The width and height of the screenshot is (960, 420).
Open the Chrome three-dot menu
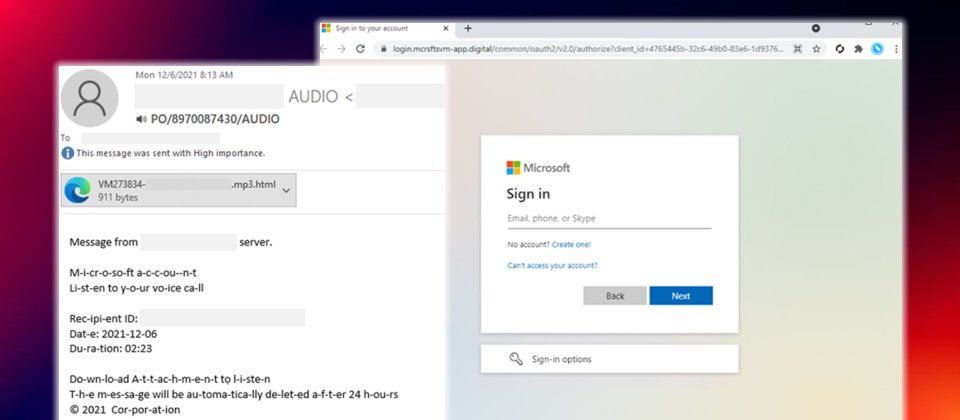(896, 48)
